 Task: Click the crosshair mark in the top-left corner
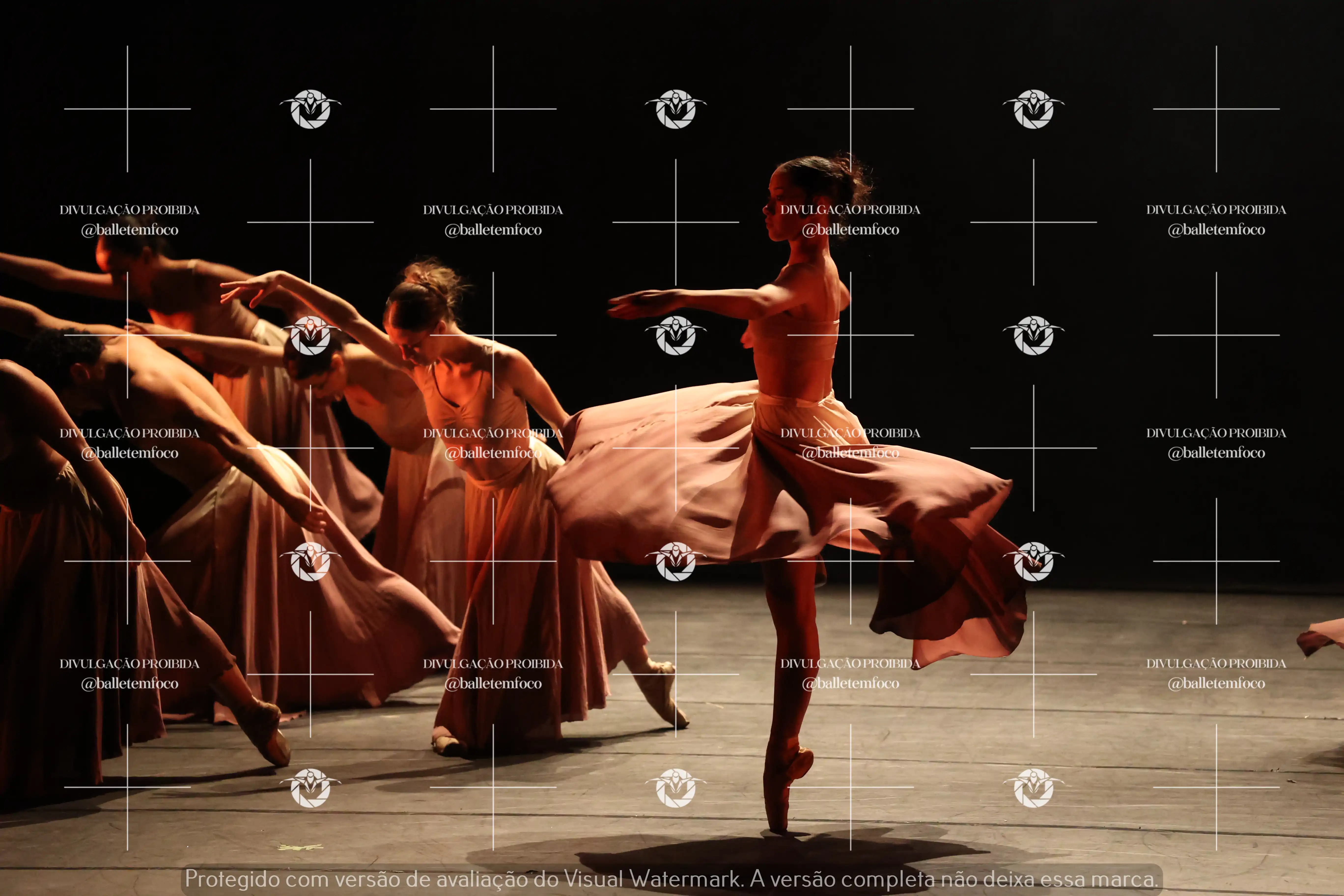pos(127,109)
